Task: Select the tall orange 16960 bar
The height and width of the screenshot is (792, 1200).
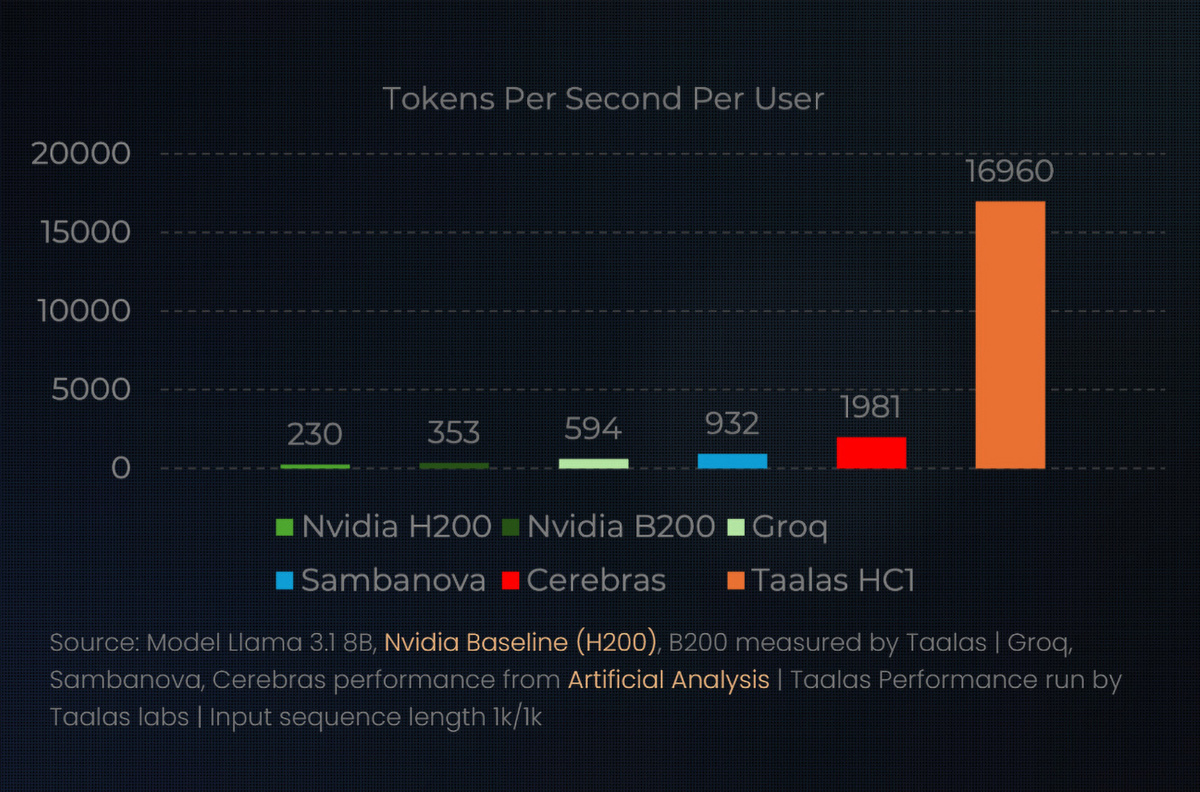Action: 1010,335
